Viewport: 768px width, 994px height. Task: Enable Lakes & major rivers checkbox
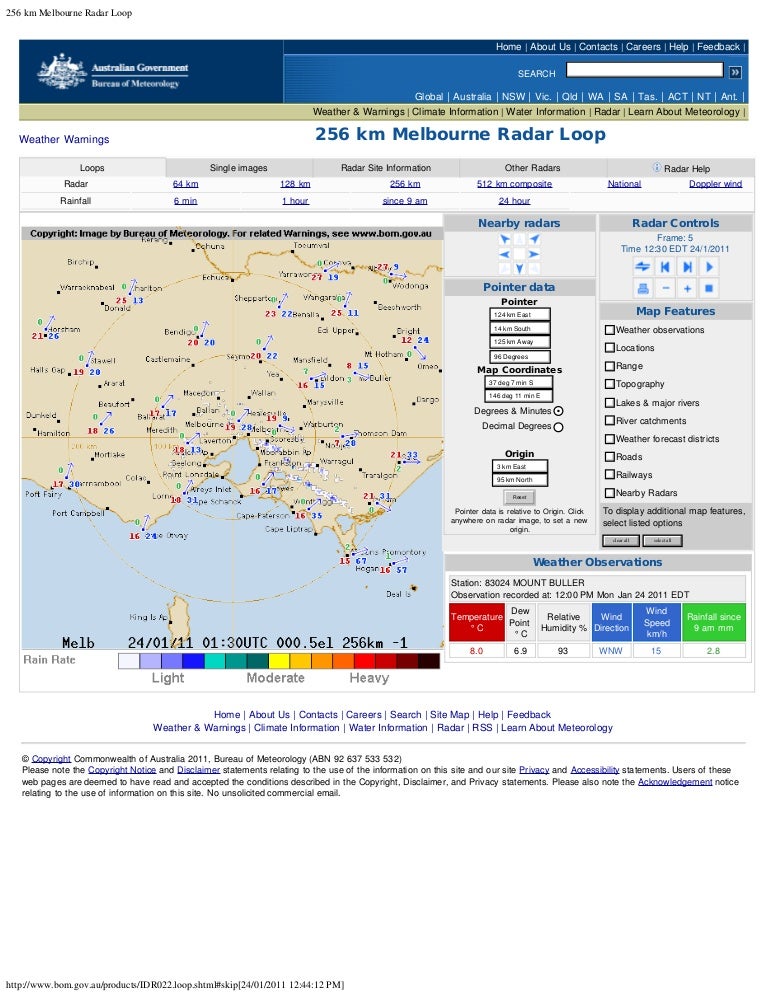tap(609, 403)
